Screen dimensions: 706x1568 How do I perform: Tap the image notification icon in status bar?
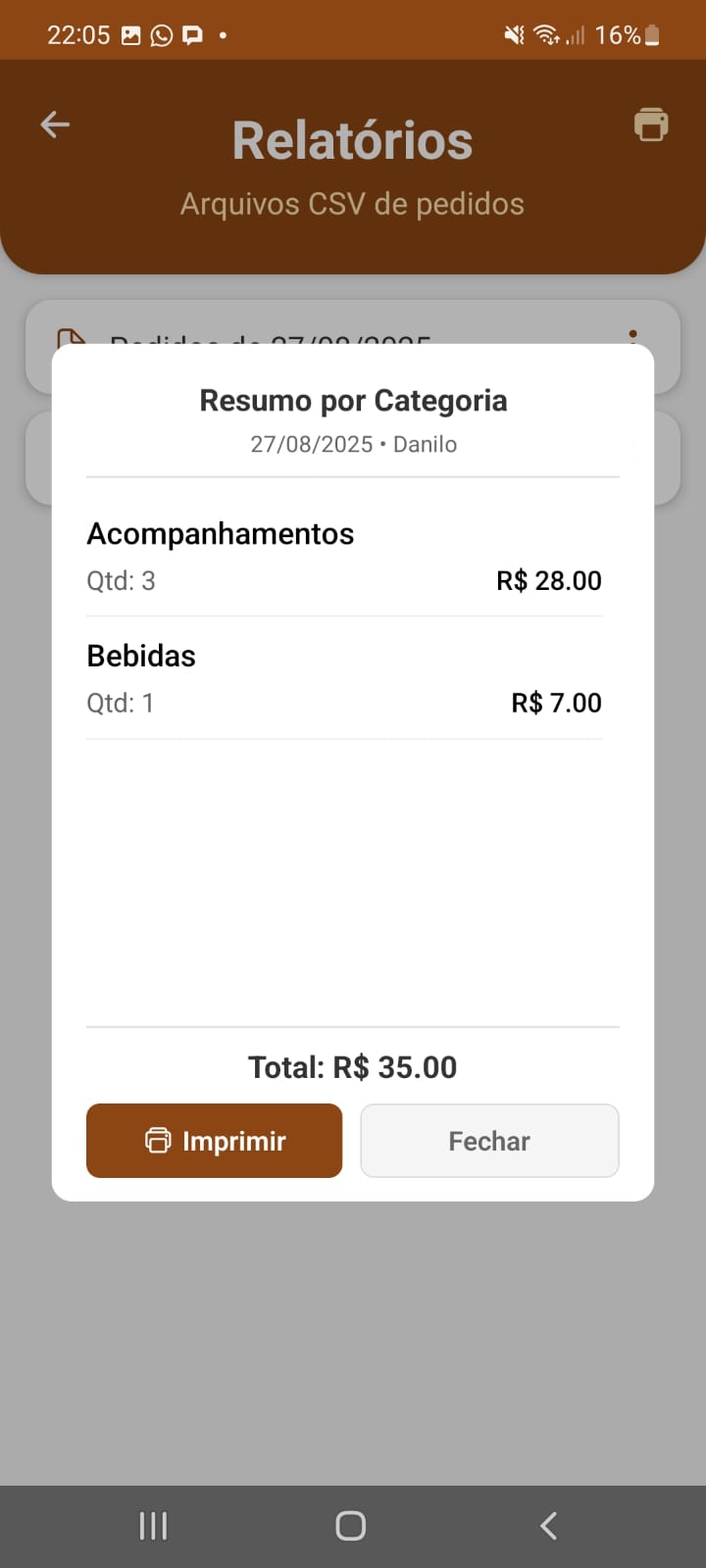click(x=130, y=35)
